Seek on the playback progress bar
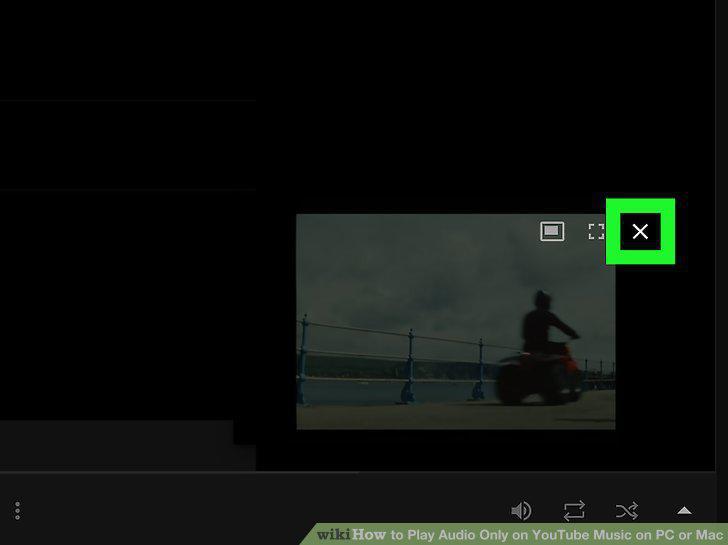728x545 pixels. pos(358,472)
